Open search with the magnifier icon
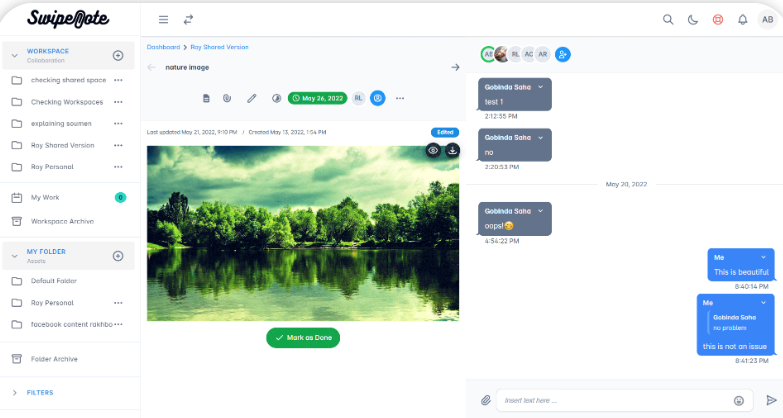The width and height of the screenshot is (783, 418). 668,19
